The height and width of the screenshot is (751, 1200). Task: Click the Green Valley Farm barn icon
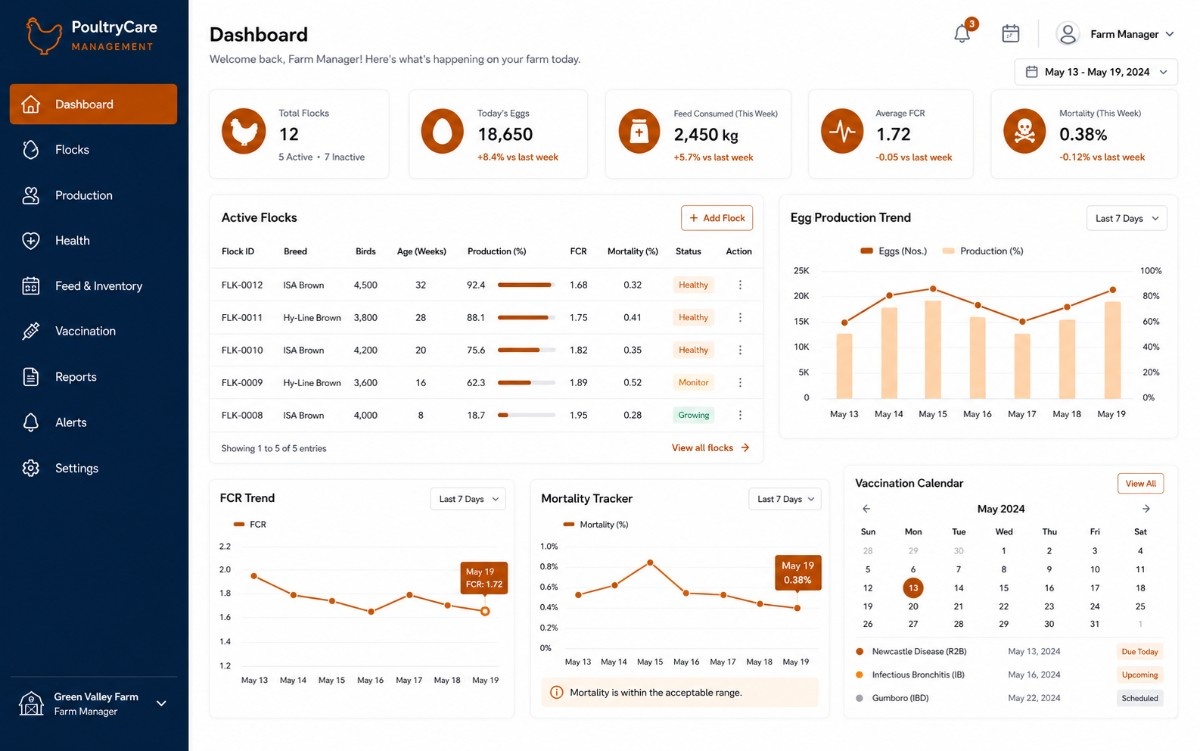33,703
